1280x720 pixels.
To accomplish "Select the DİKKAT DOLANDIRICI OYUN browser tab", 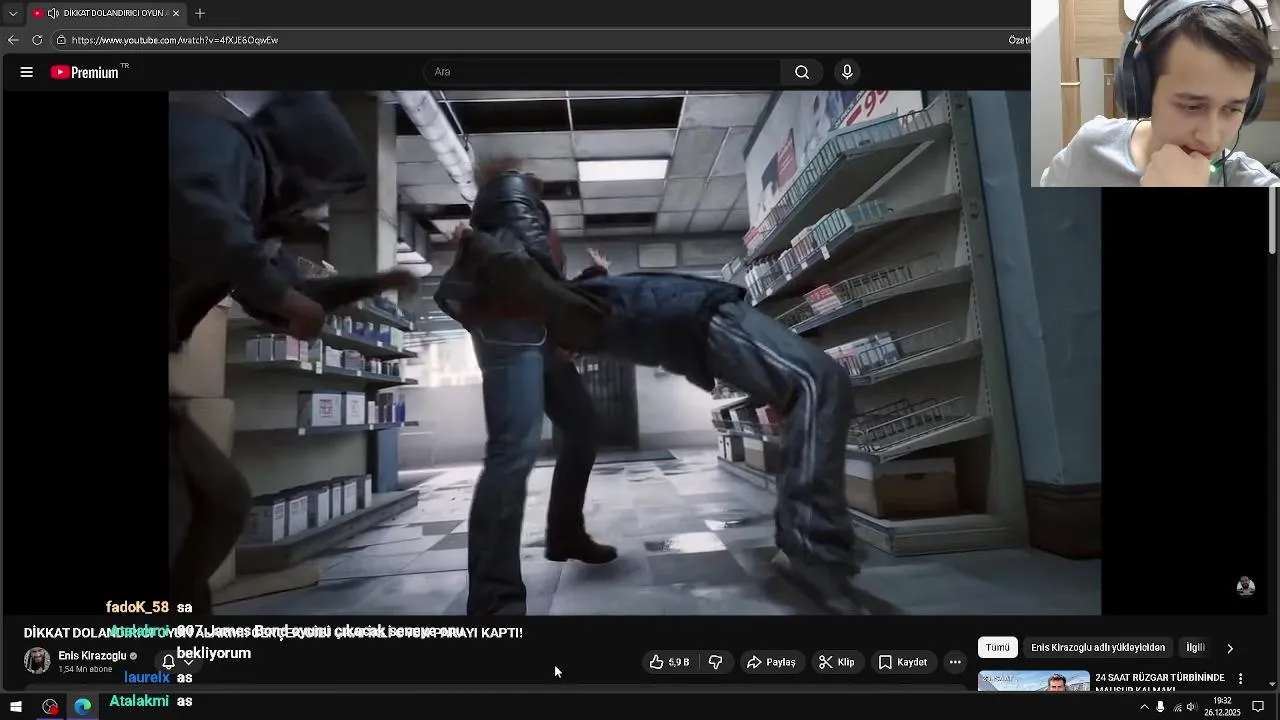I will tap(106, 13).
